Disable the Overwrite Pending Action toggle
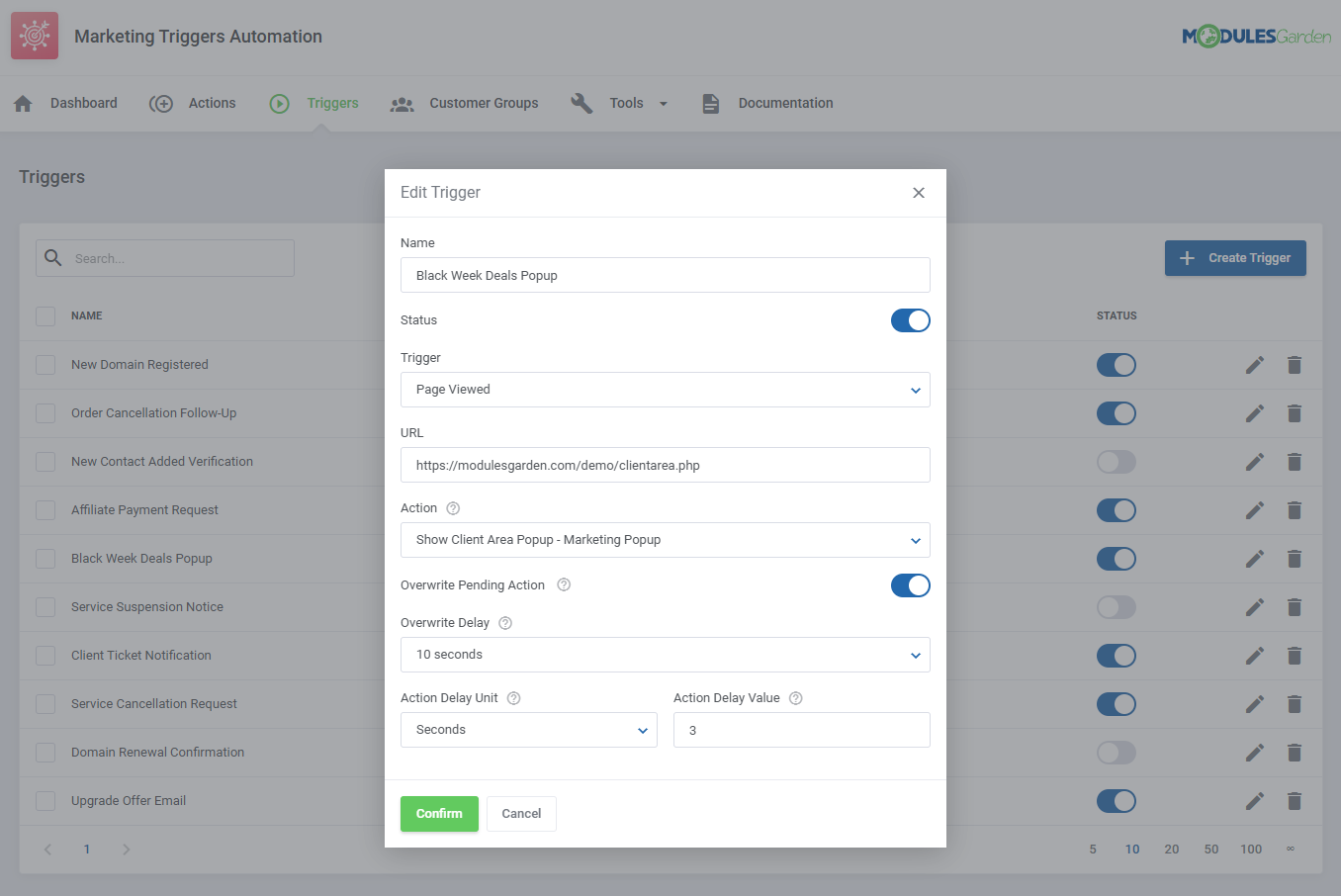The image size is (1341, 896). pos(910,584)
